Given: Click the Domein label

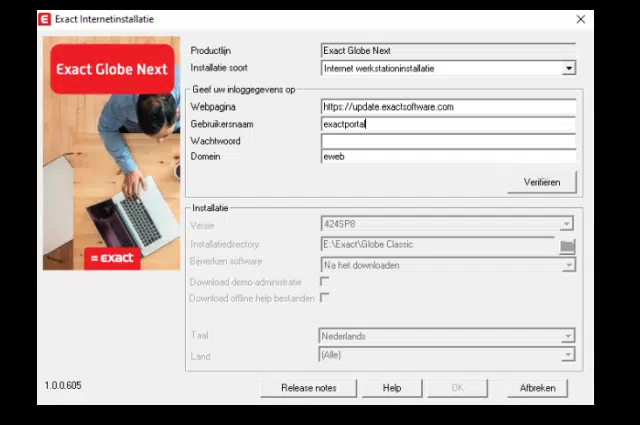Looking at the screenshot, I should pos(205,156).
